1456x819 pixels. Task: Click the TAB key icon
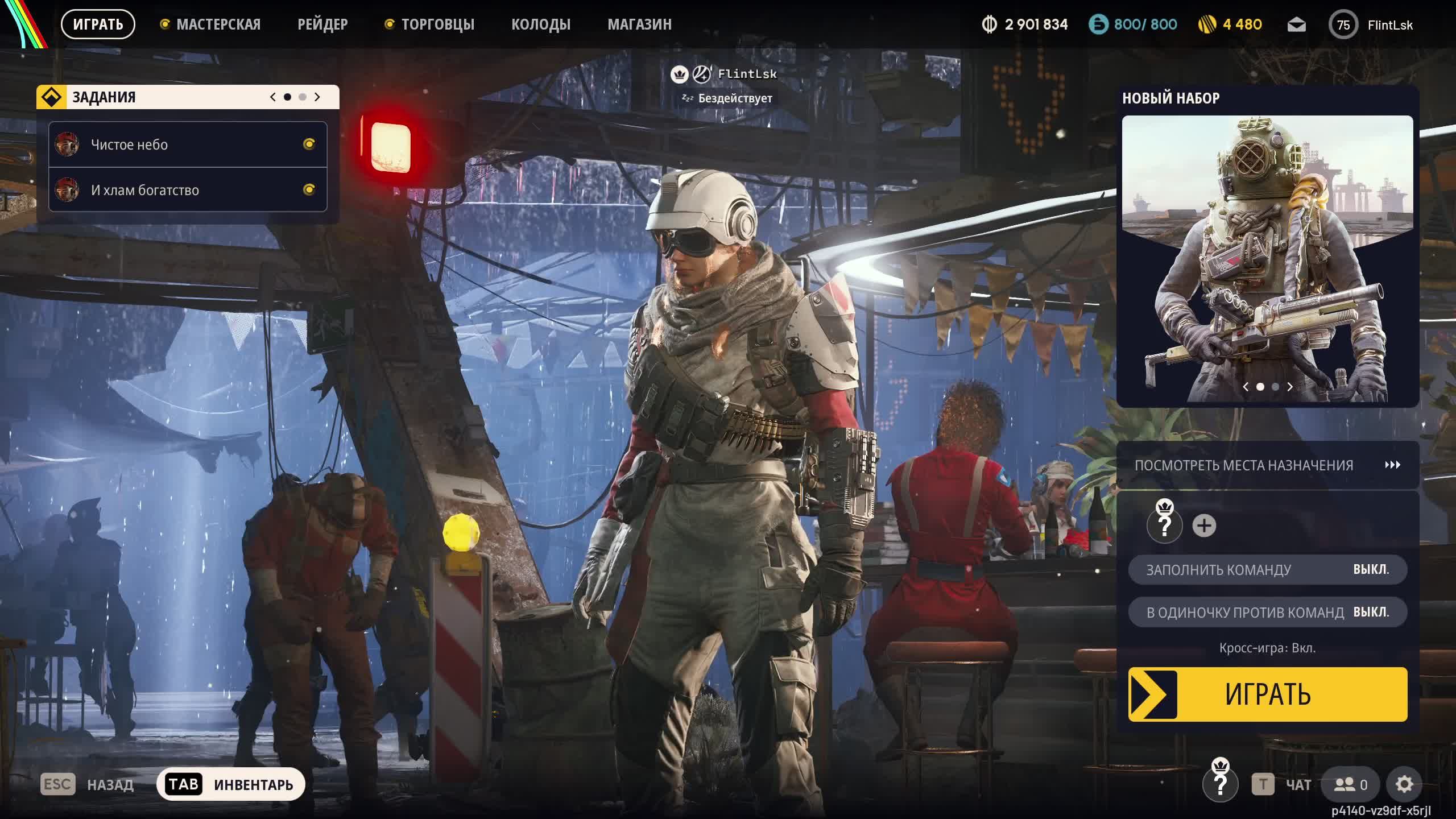183,784
